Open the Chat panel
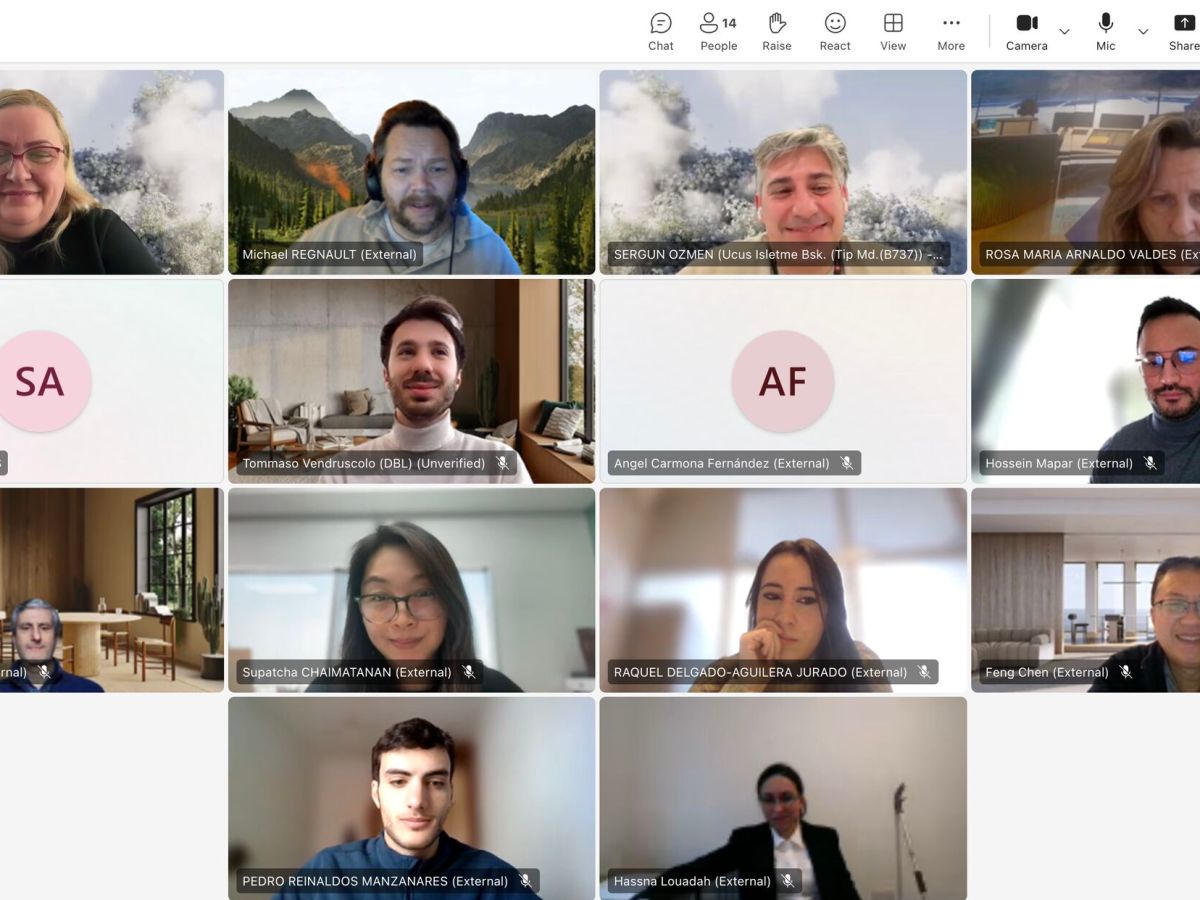The width and height of the screenshot is (1200, 900). [x=660, y=31]
